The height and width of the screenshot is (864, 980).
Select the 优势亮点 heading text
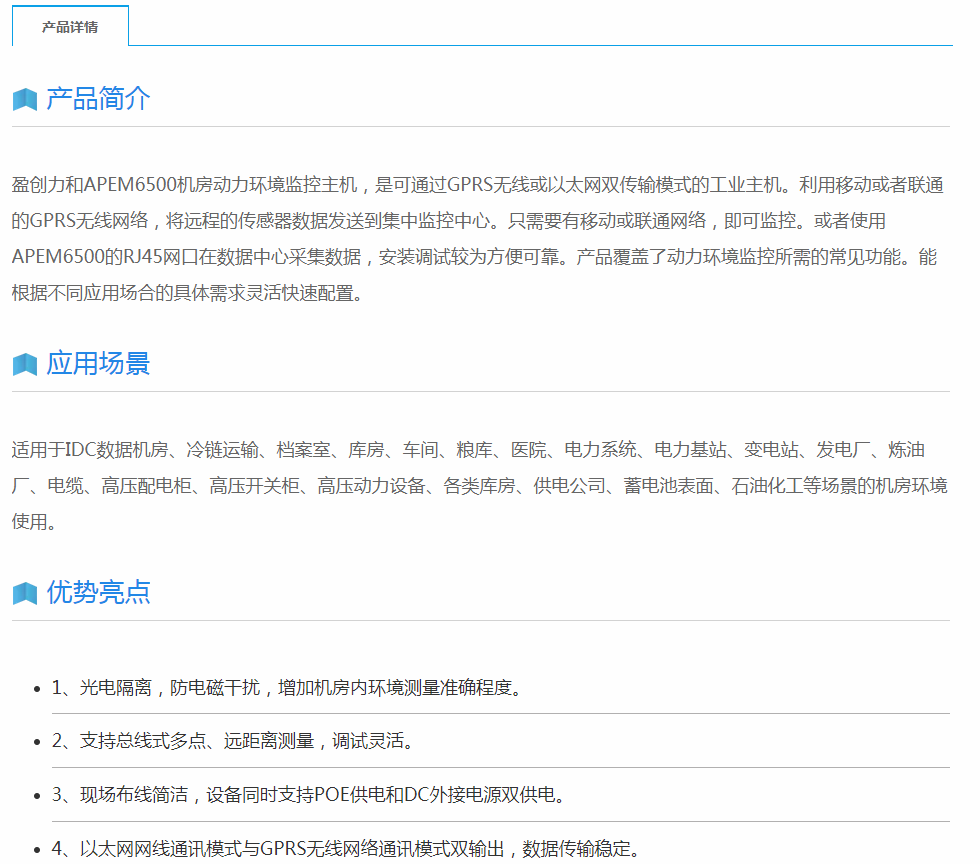98,592
